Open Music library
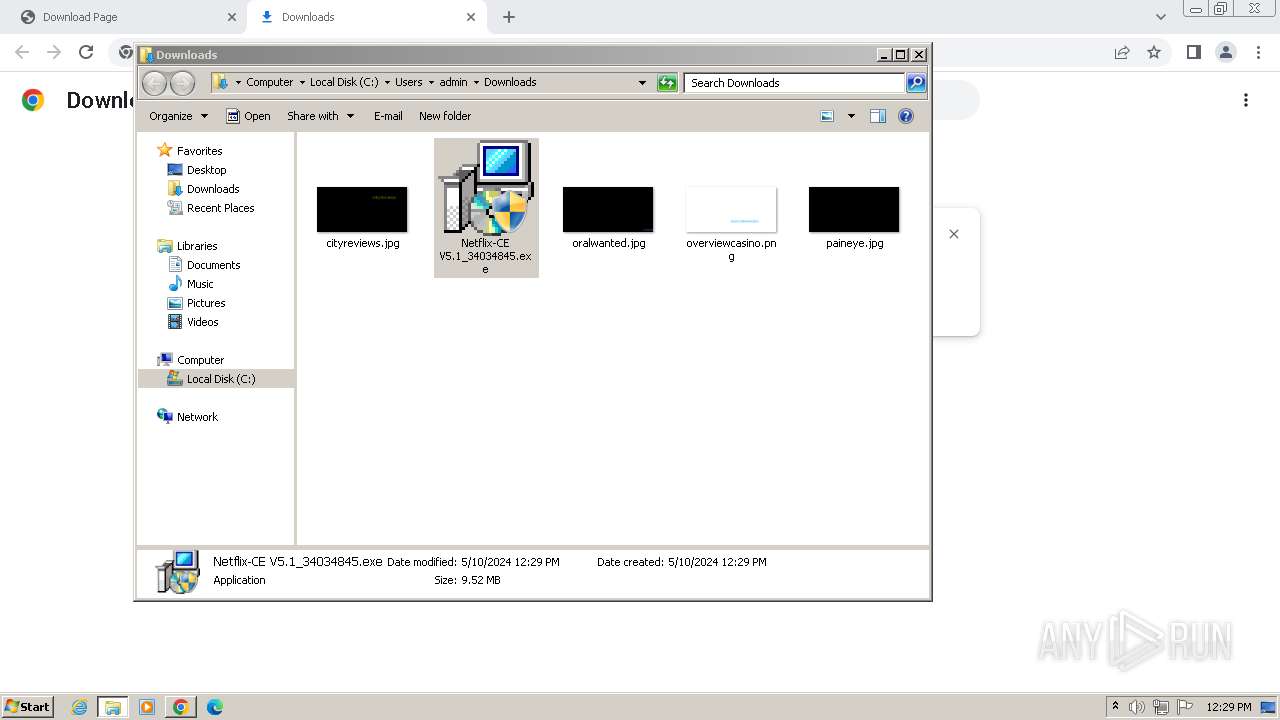Image resolution: width=1280 pixels, height=720 pixels. coord(200,284)
